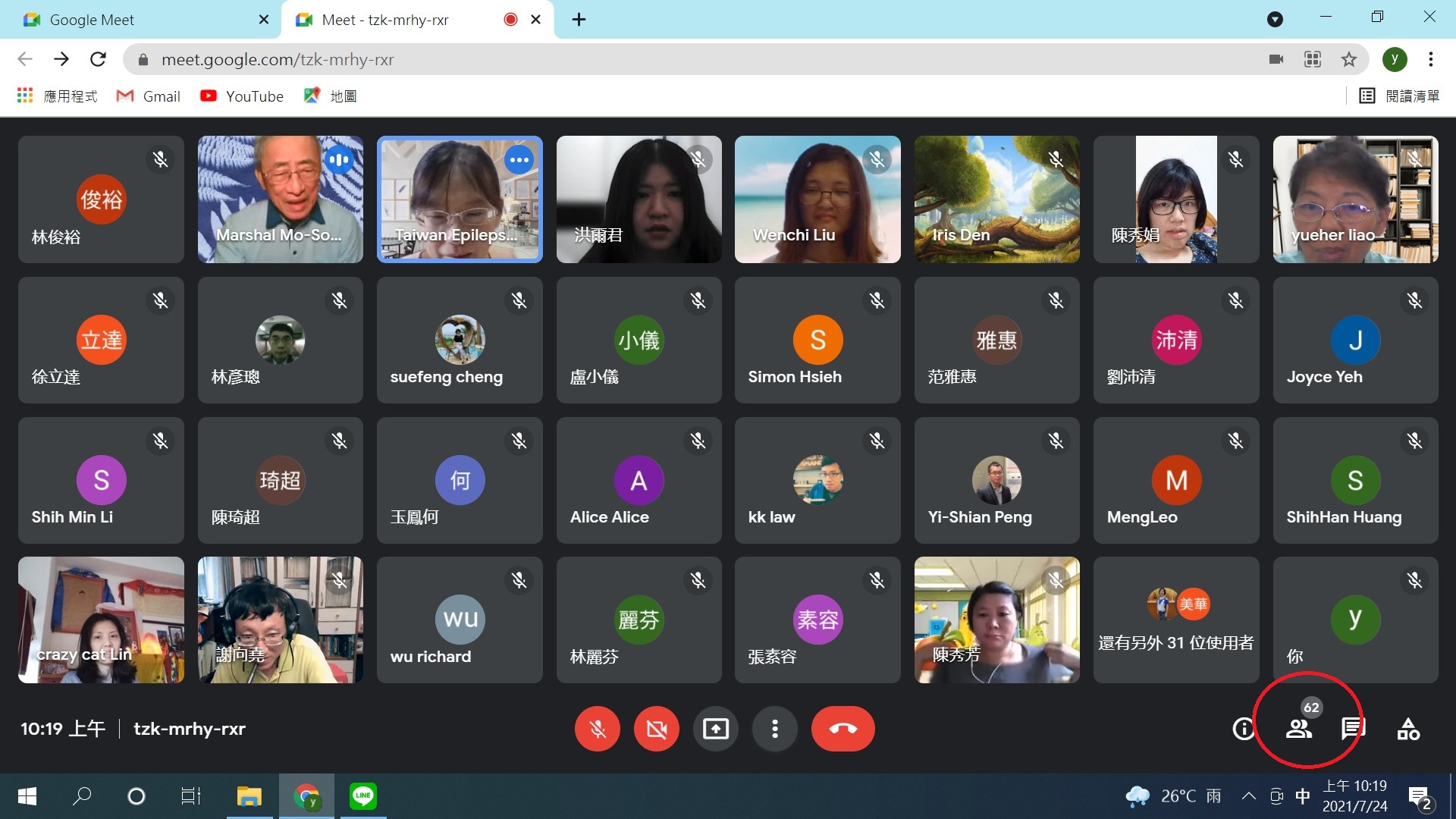Screen dimensions: 1456x819
Task: Open LINE app from taskbar
Action: point(363,796)
